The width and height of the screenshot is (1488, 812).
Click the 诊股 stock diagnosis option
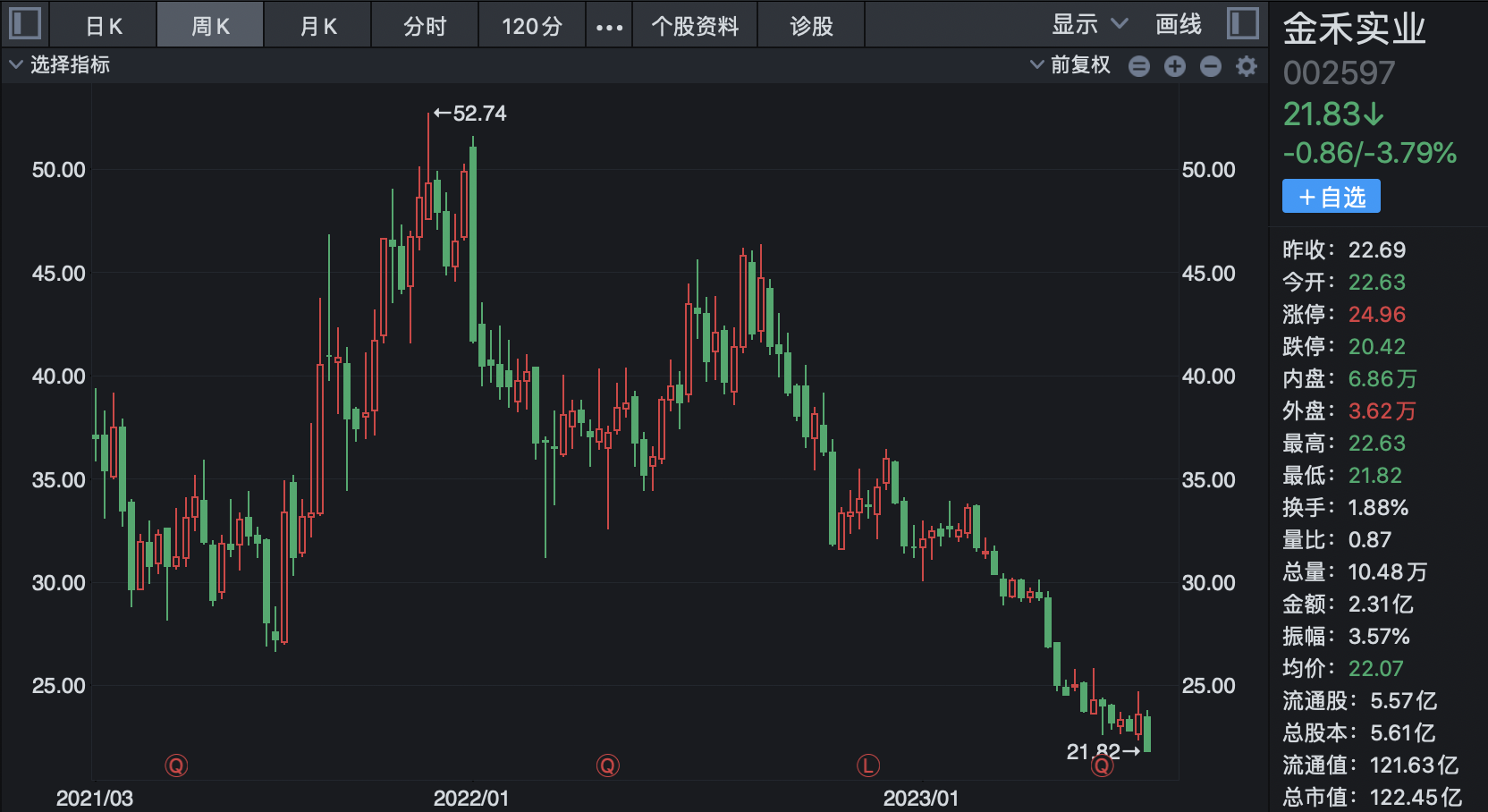tap(810, 25)
